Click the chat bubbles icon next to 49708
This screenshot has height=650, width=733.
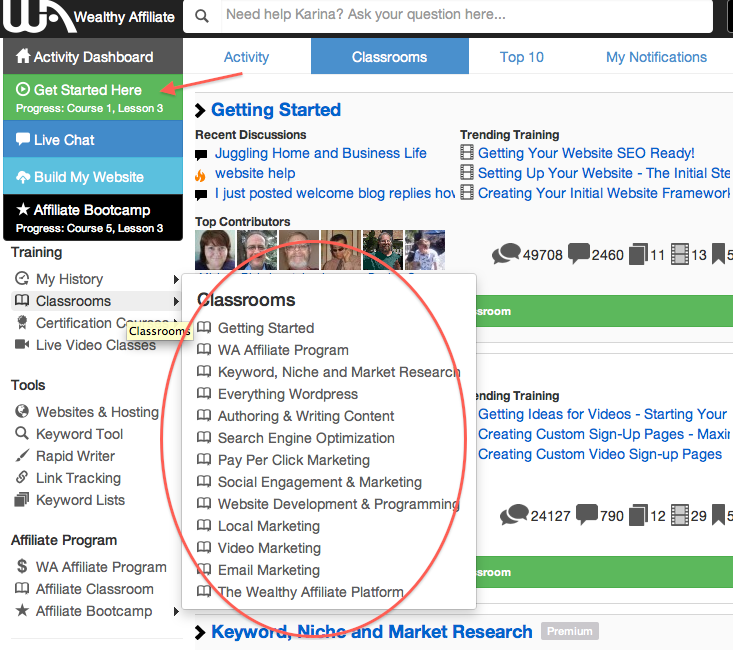click(506, 253)
